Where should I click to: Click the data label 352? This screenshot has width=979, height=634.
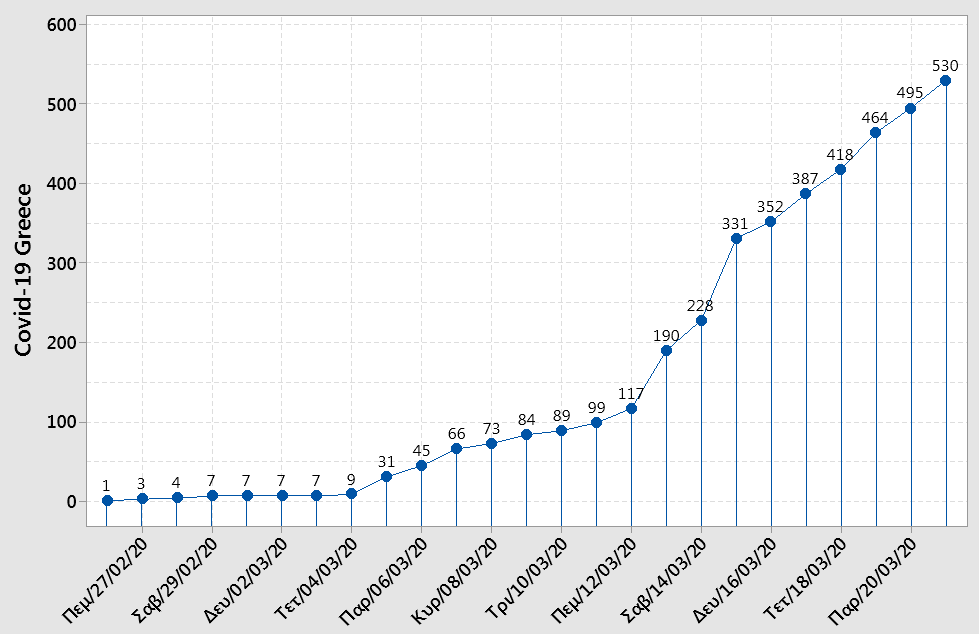coord(770,207)
